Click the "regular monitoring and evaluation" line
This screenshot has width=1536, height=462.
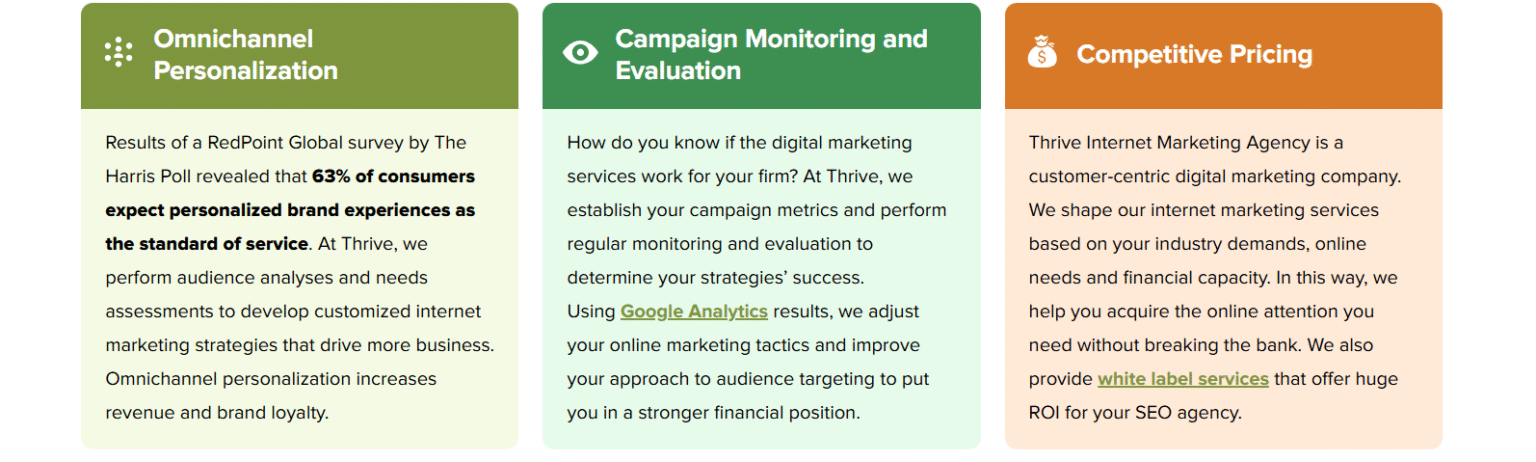click(719, 244)
